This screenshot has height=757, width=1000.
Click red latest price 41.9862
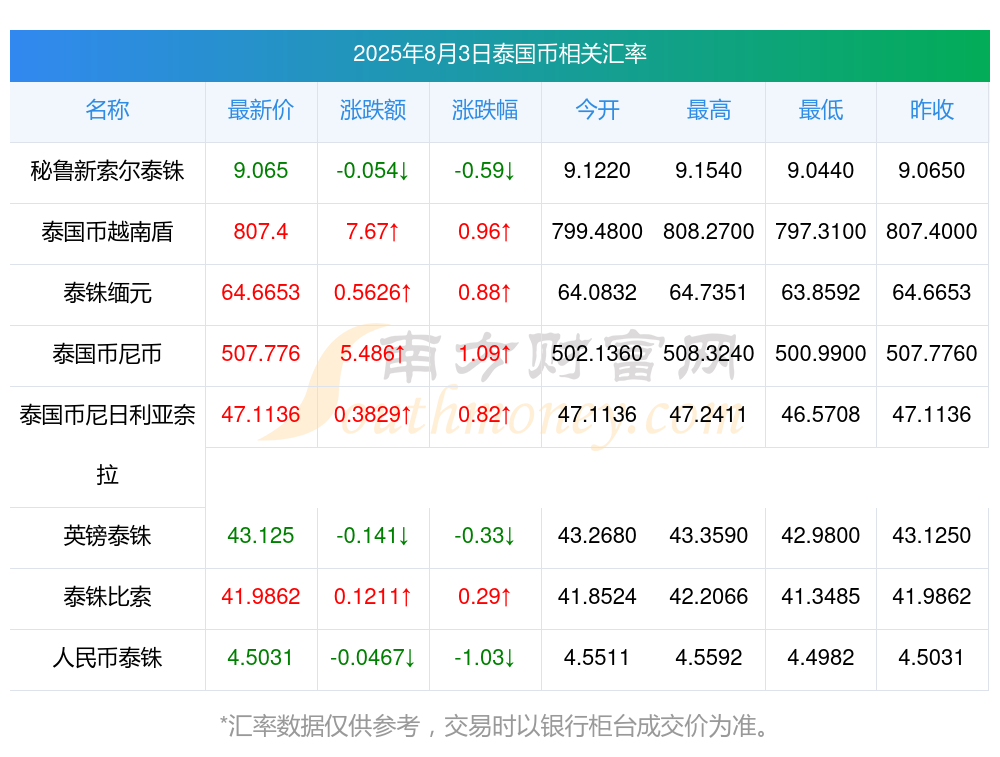(x=261, y=597)
